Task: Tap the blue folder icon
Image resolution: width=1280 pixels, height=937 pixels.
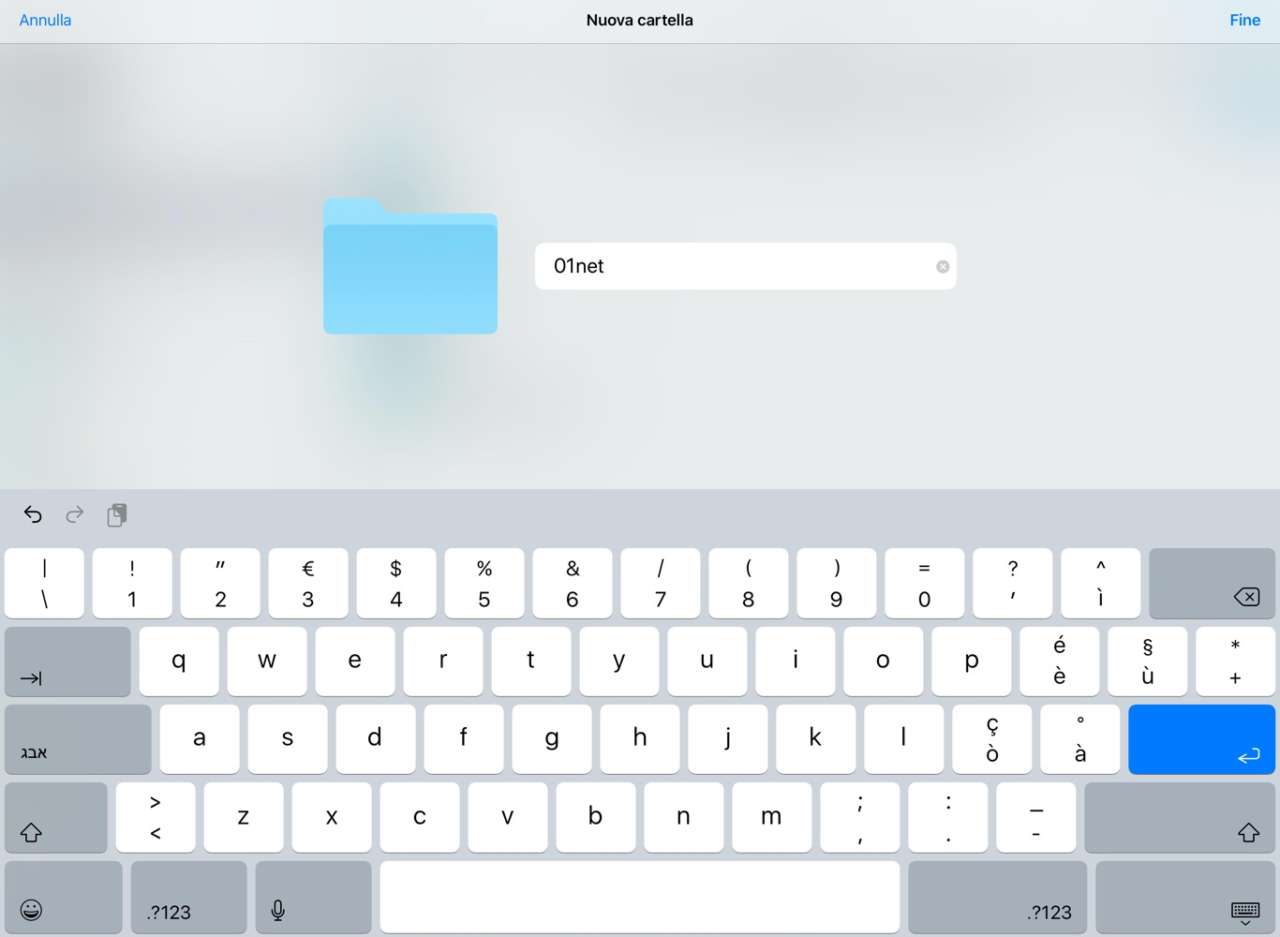Action: pyautogui.click(x=410, y=266)
